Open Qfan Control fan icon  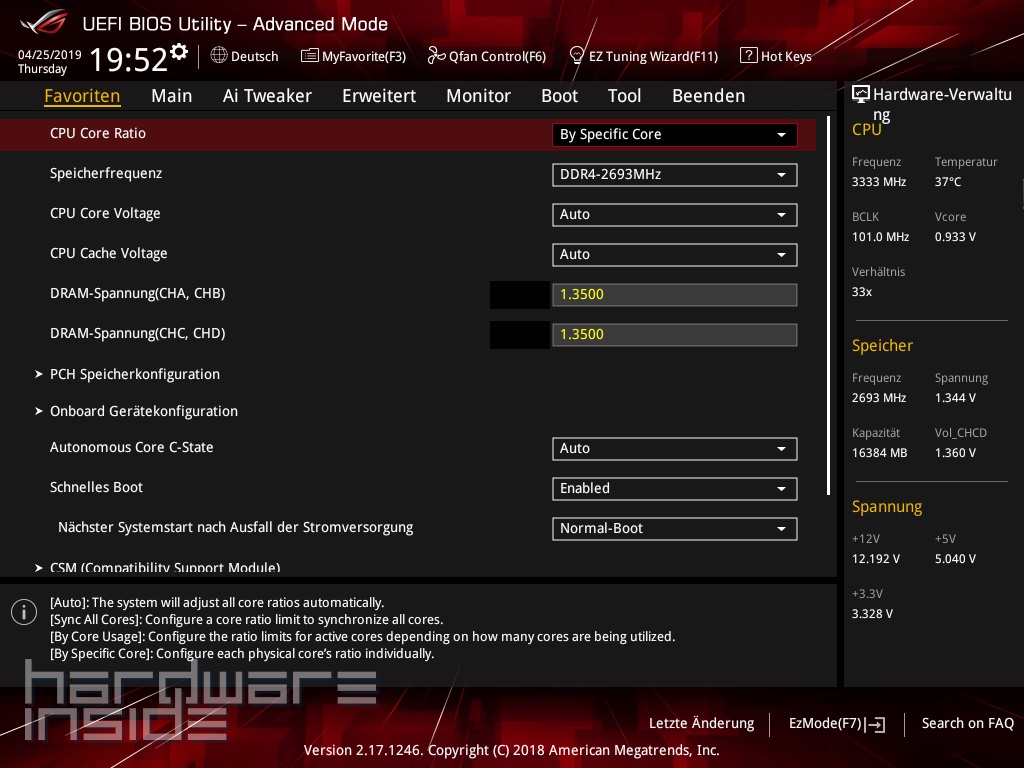(x=436, y=56)
